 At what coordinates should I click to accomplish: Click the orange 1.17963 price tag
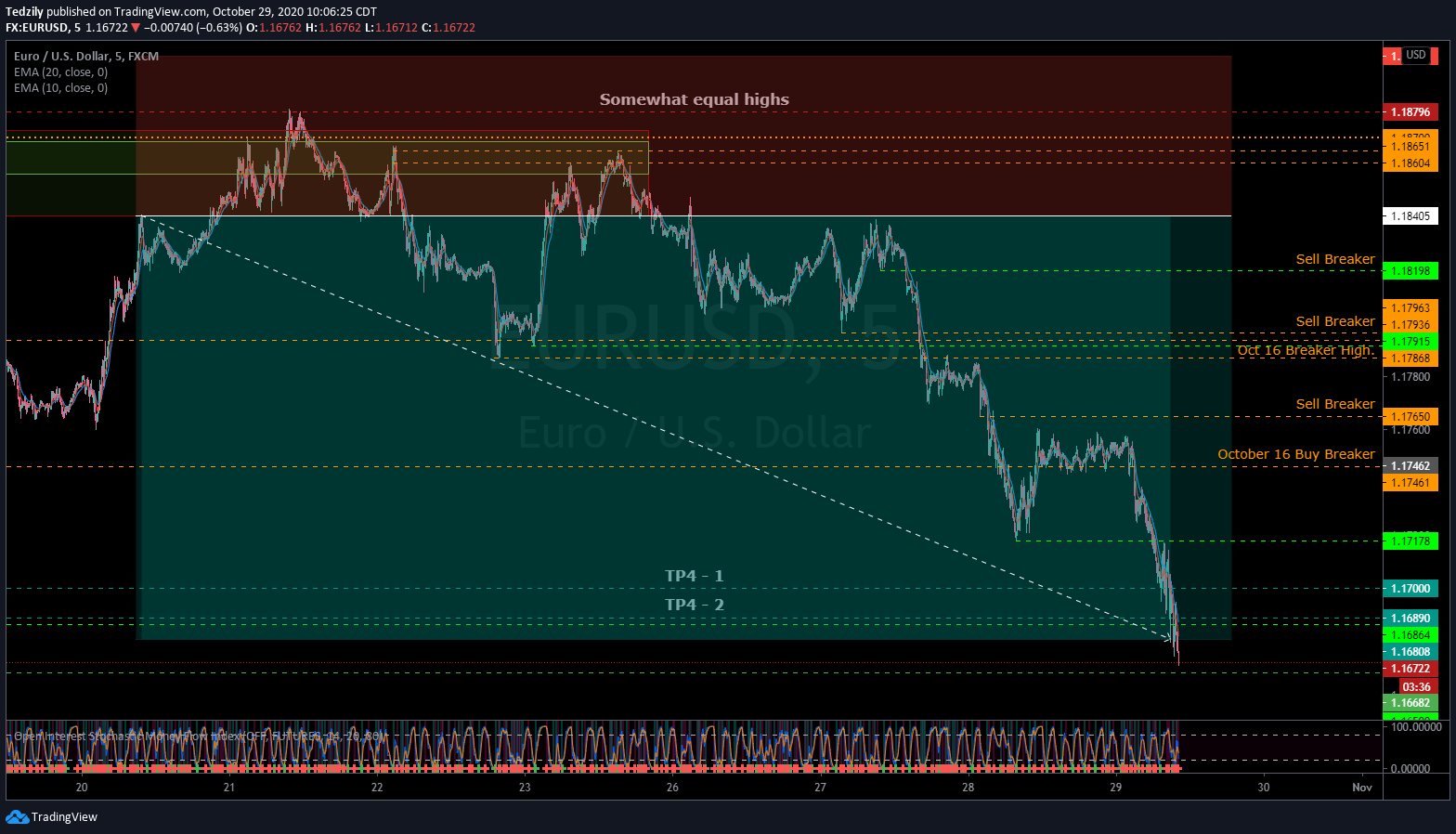(x=1410, y=307)
